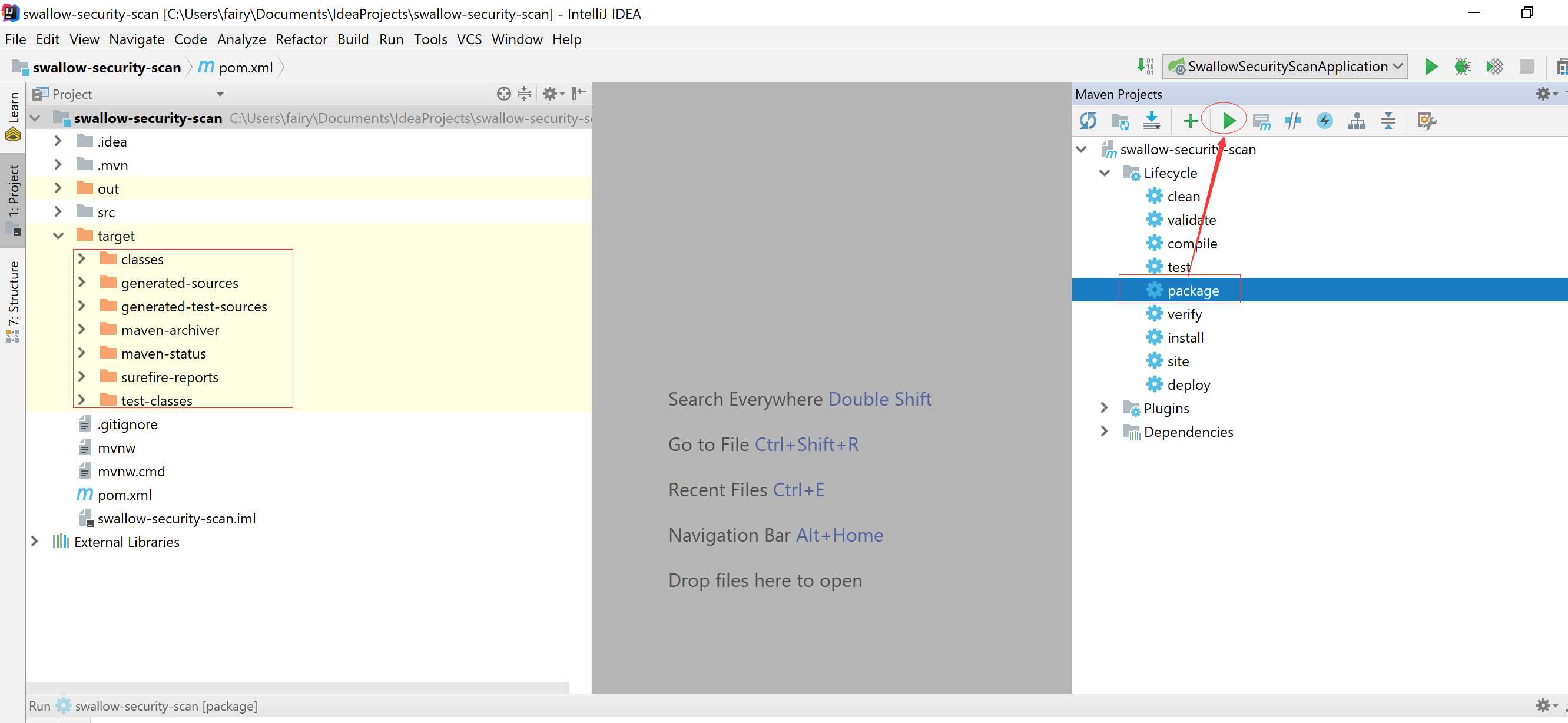The width and height of the screenshot is (1568, 723).
Task: Open the Build menu
Action: 353,39
